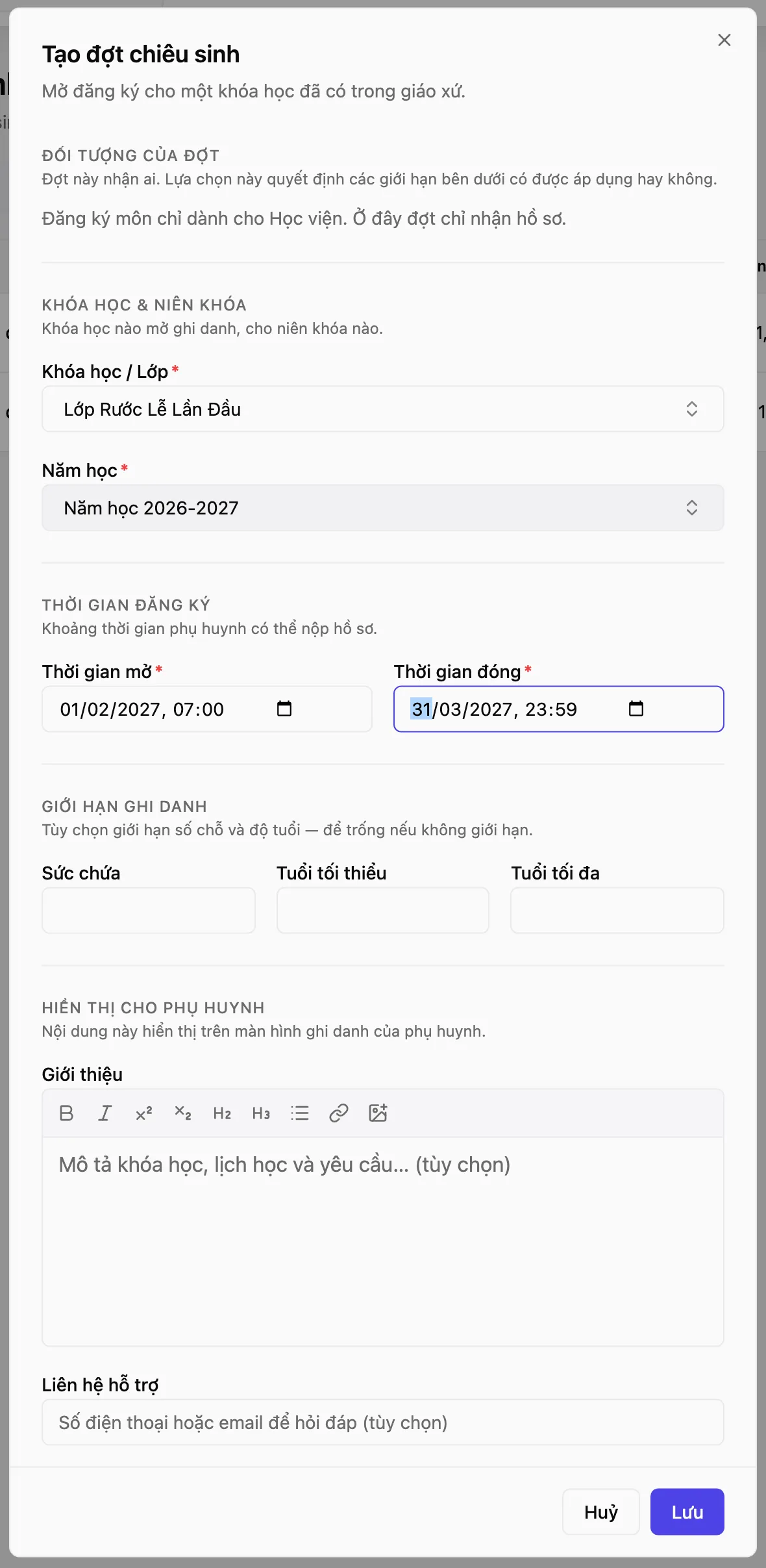The width and height of the screenshot is (766, 1568).
Task: Open calendar picker for Thời gian đóng
Action: tap(636, 709)
